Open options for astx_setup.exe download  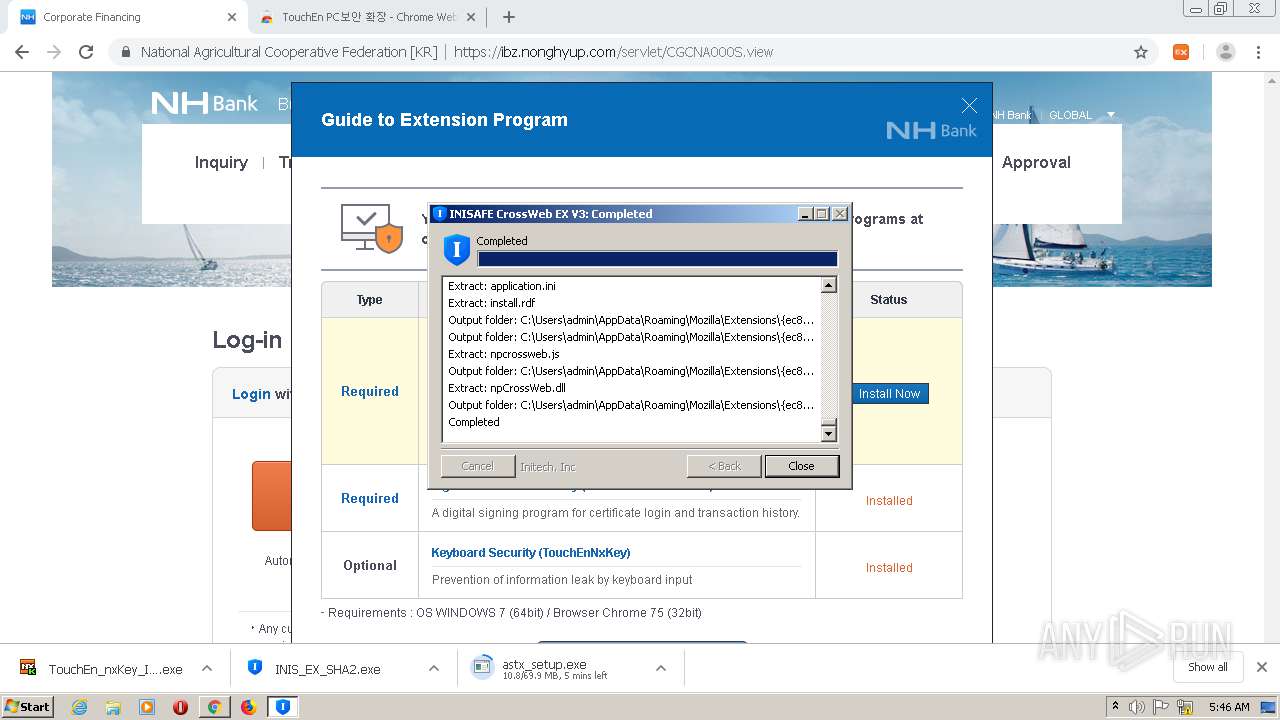point(661,668)
